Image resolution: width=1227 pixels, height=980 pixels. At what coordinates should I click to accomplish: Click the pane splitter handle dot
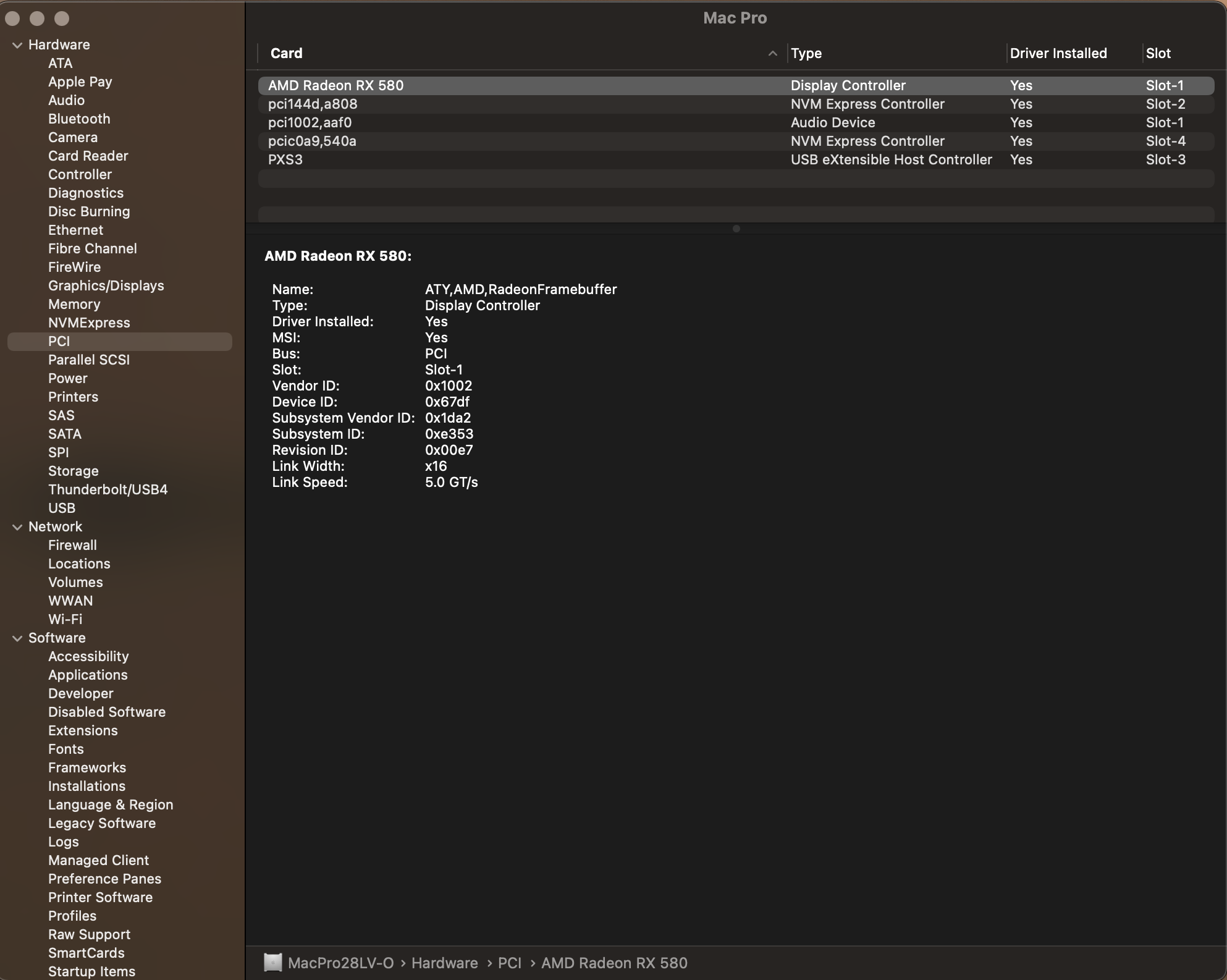[x=736, y=229]
